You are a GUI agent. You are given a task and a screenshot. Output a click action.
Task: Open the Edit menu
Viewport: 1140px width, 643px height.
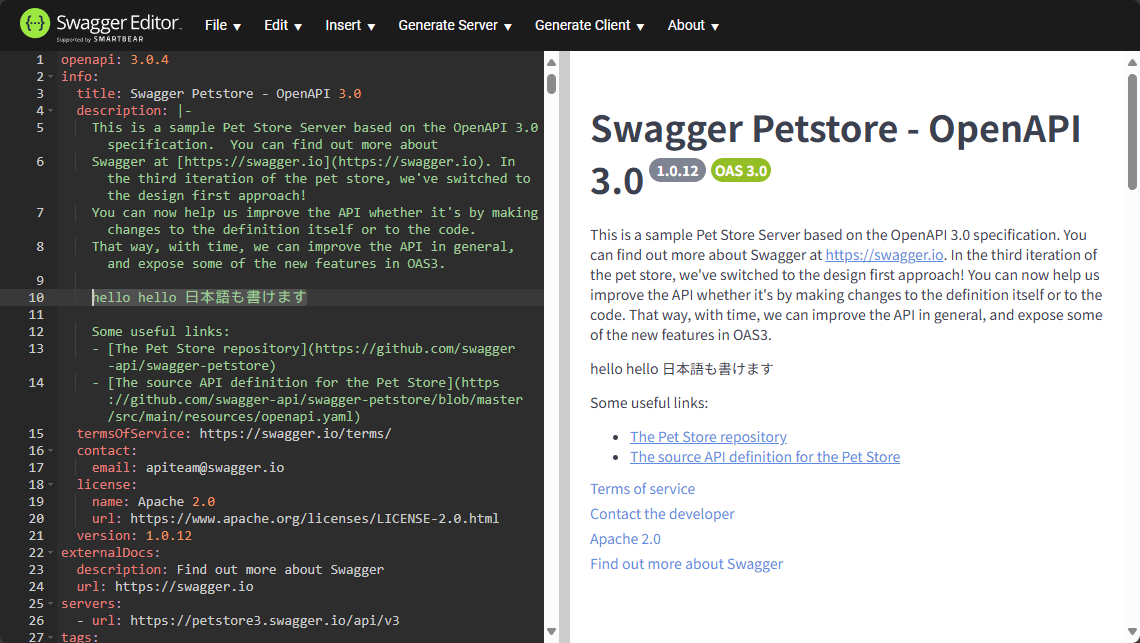click(282, 25)
